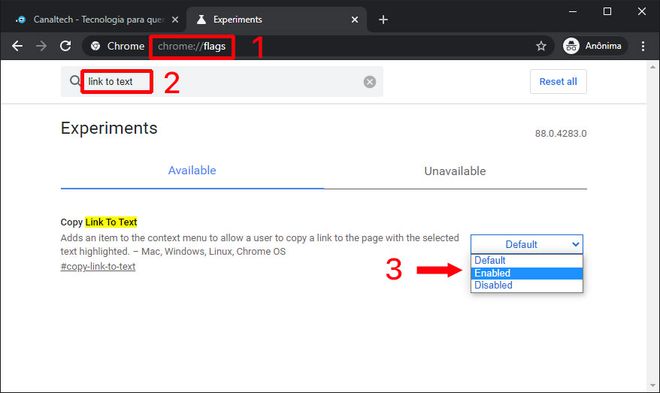Switch to the Canaltech browser tab

pos(98,20)
